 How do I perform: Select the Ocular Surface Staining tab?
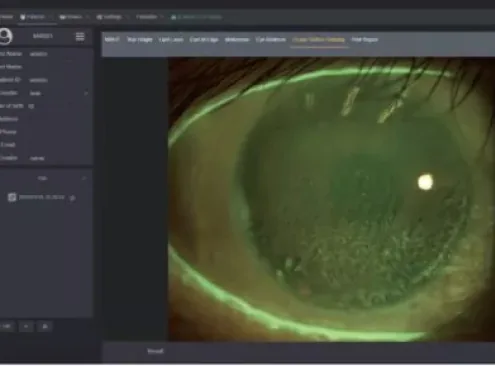[x=319, y=39]
